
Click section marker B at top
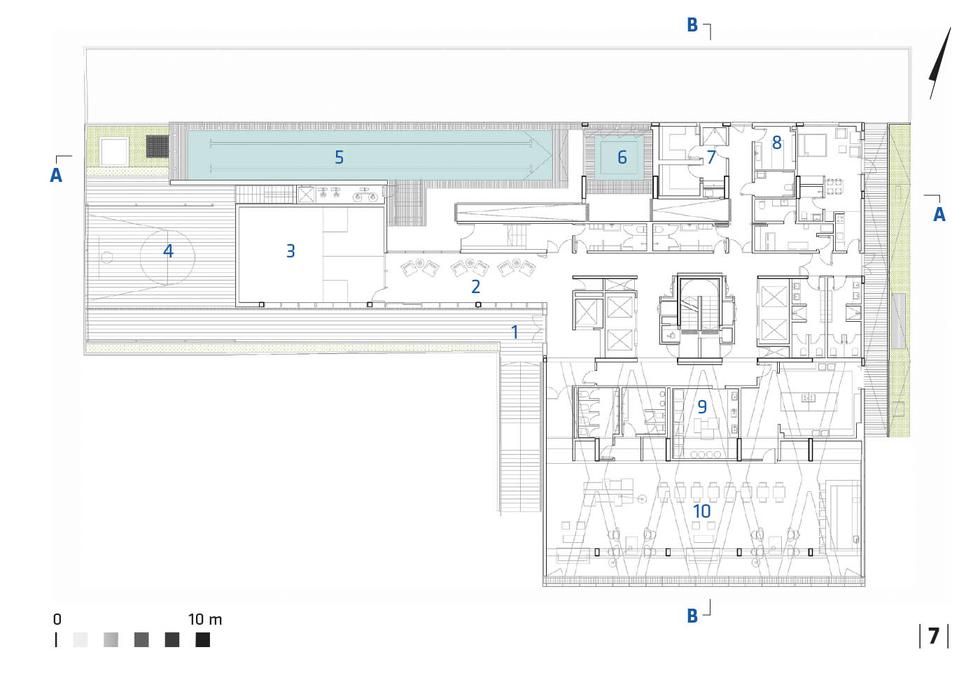click(x=692, y=26)
